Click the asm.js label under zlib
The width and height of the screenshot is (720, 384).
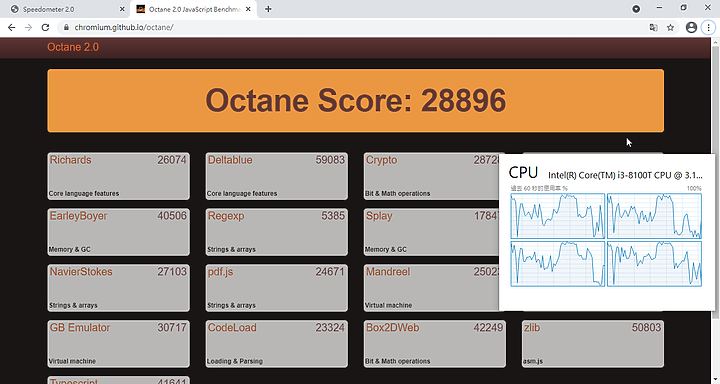[x=533, y=361]
